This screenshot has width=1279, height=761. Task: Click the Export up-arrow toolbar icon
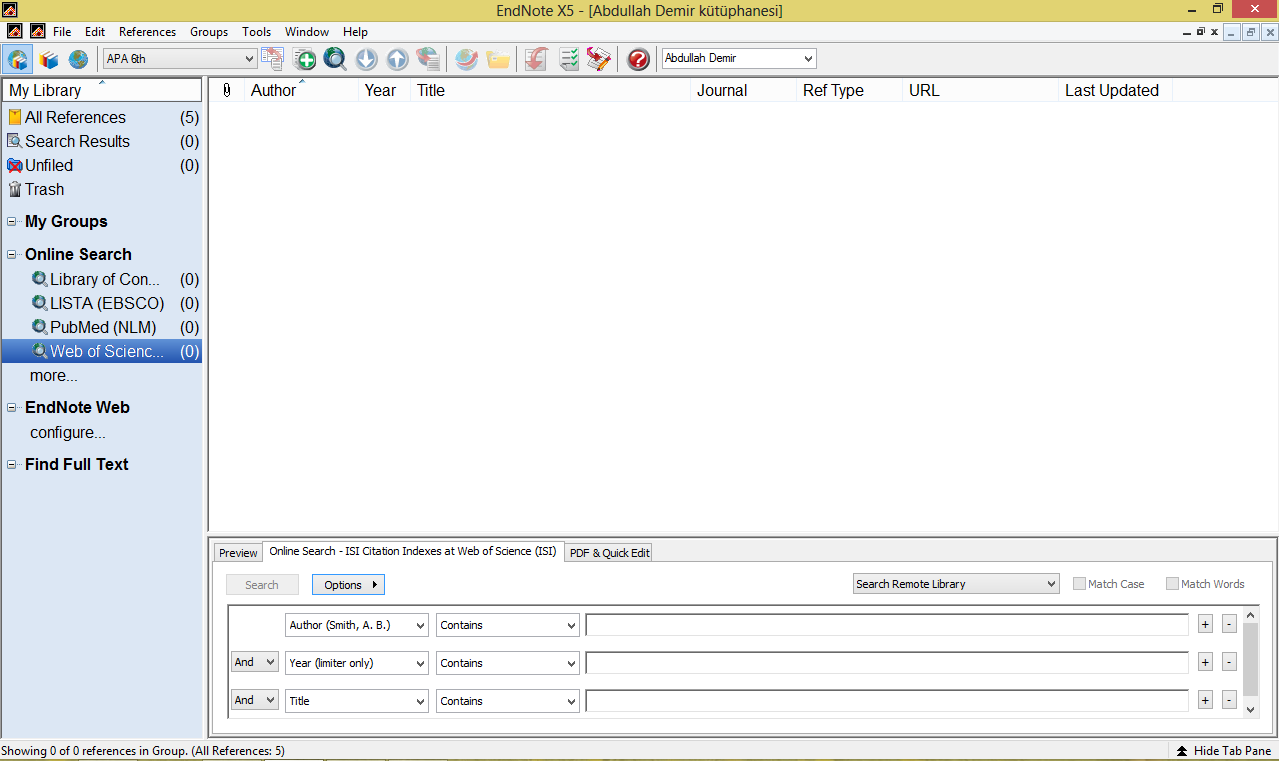(398, 59)
